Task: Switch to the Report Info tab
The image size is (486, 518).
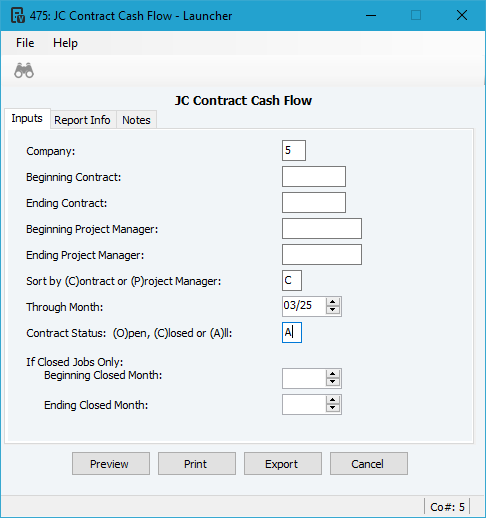Action: click(82, 120)
